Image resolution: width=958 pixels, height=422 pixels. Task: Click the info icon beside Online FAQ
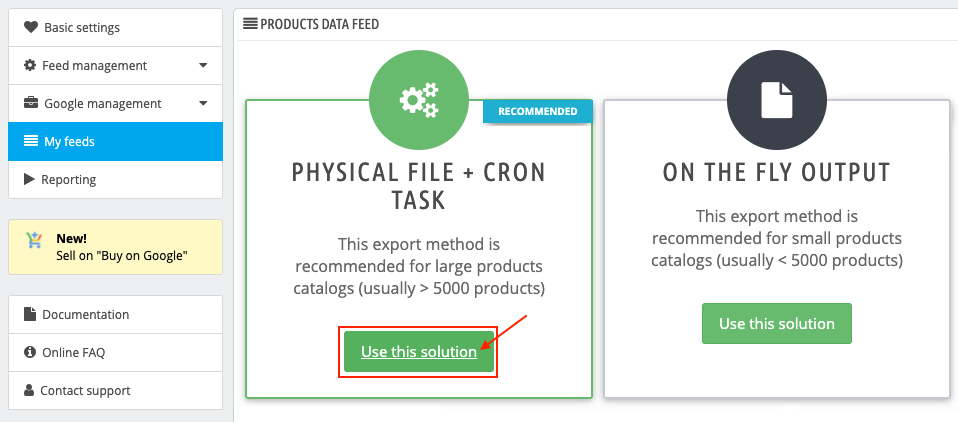click(29, 352)
